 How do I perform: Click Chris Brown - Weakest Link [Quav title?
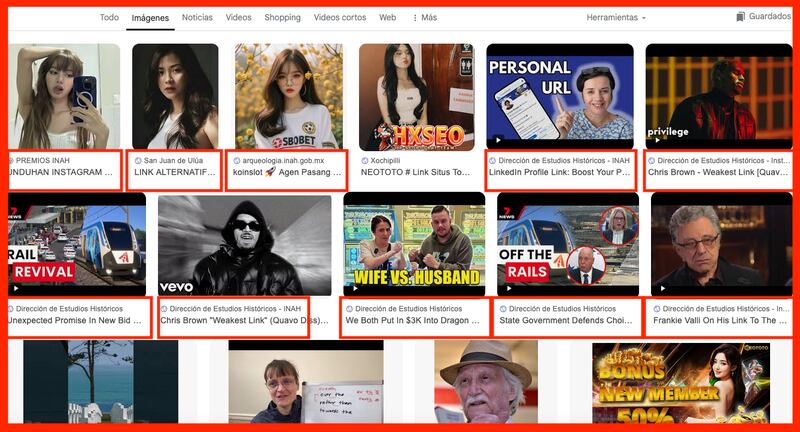coord(718,172)
